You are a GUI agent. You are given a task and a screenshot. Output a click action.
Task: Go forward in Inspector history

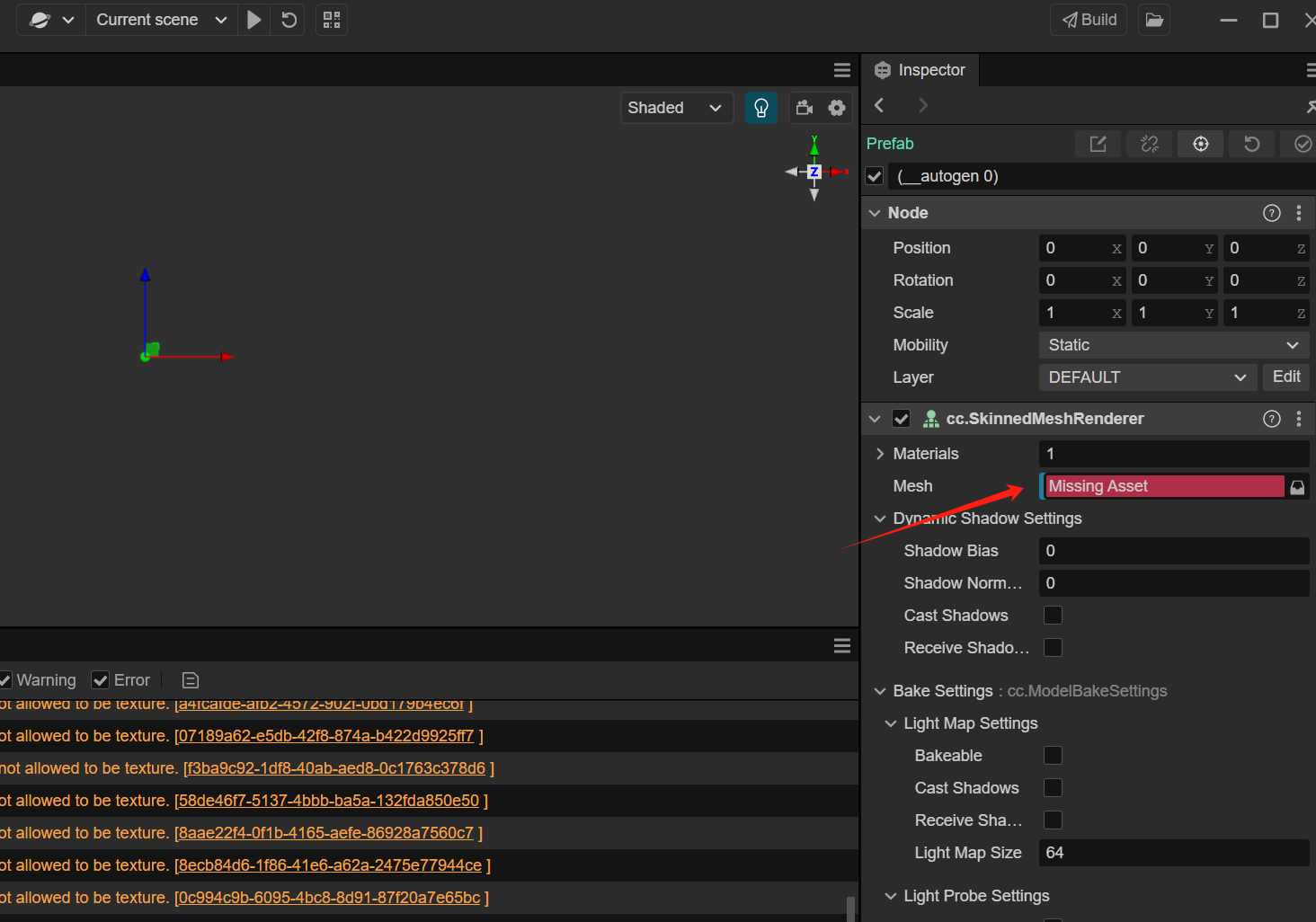click(x=923, y=105)
